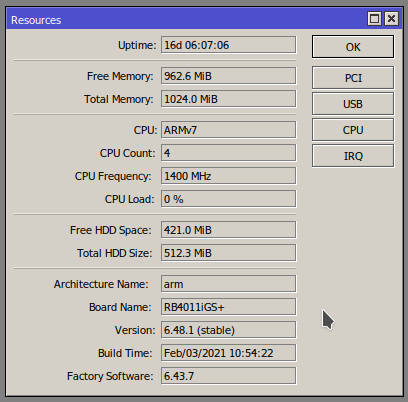Image resolution: width=408 pixels, height=402 pixels.
Task: Select the CPU Frequency value 1400 MHz
Action: tap(229, 176)
